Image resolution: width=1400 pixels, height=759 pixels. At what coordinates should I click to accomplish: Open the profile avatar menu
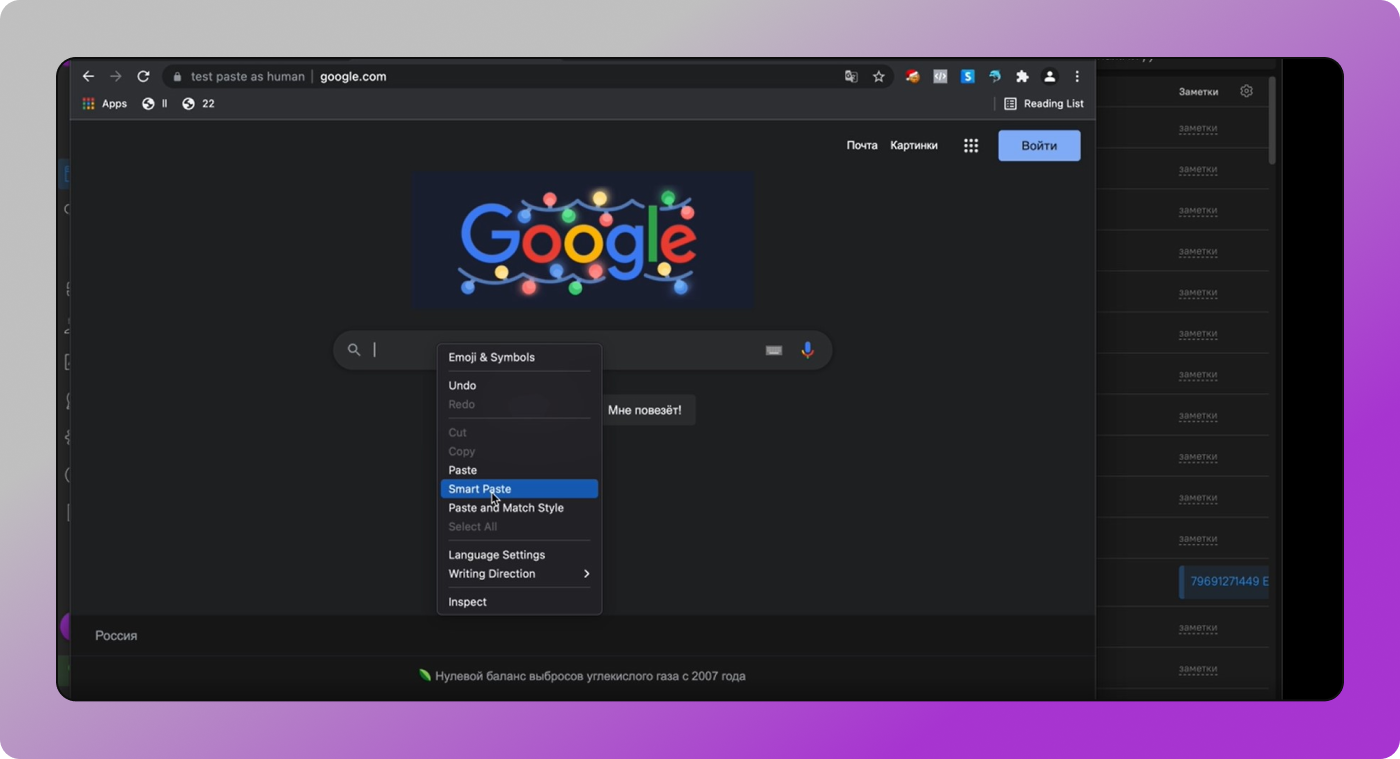point(1049,76)
